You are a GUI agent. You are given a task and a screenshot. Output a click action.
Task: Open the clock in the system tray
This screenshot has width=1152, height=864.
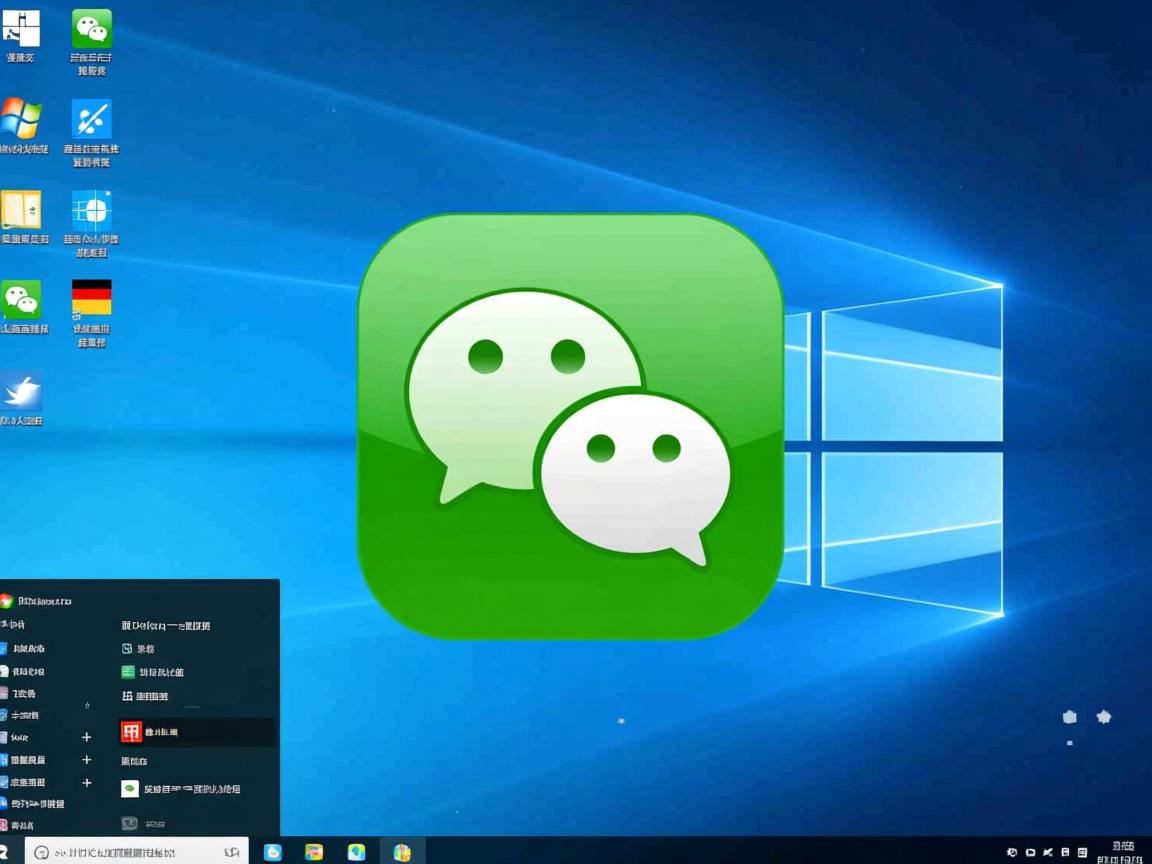(1121, 852)
